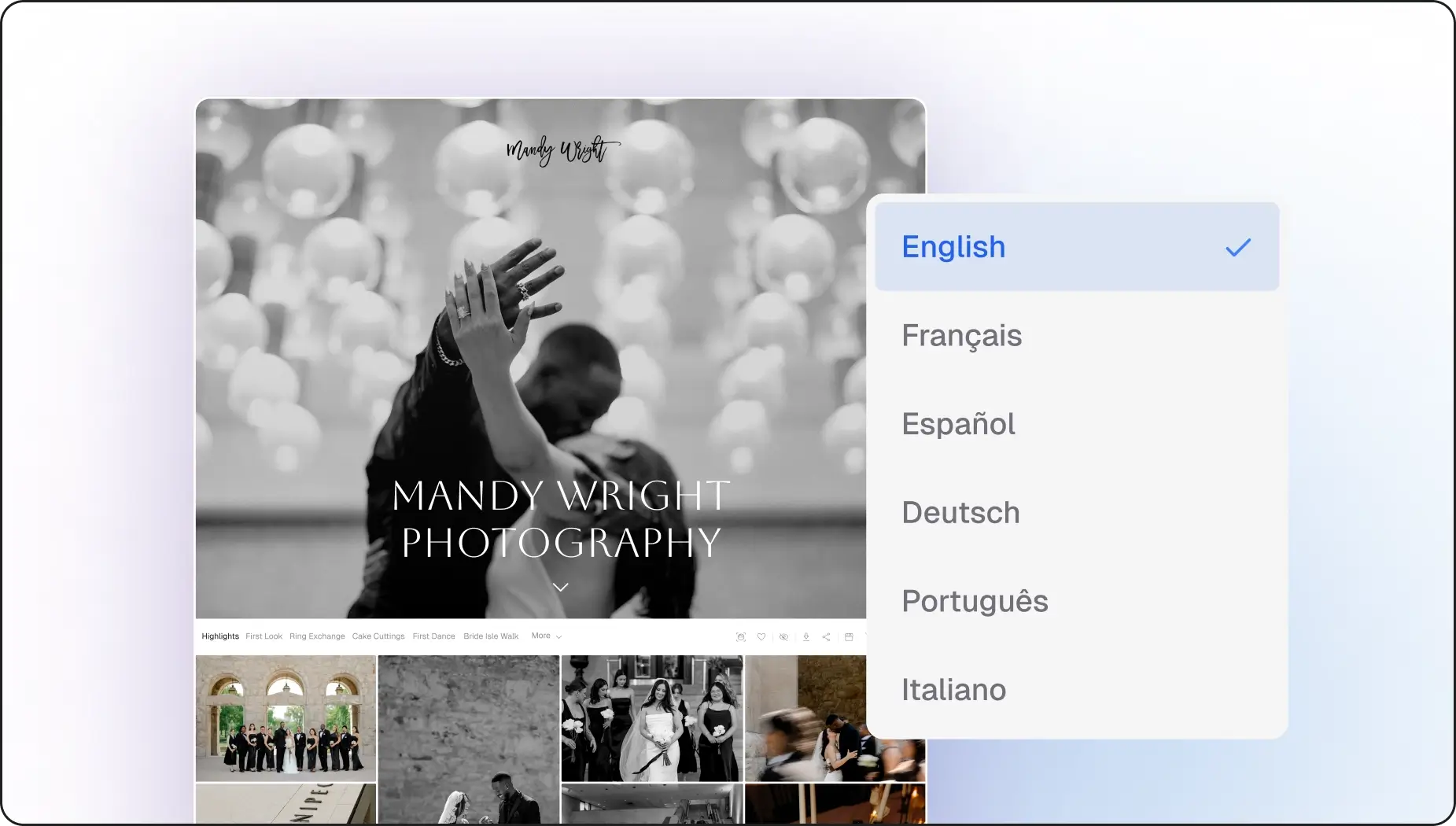Open the groom at stone wall photo
This screenshot has height=826, width=1456.
469,739
